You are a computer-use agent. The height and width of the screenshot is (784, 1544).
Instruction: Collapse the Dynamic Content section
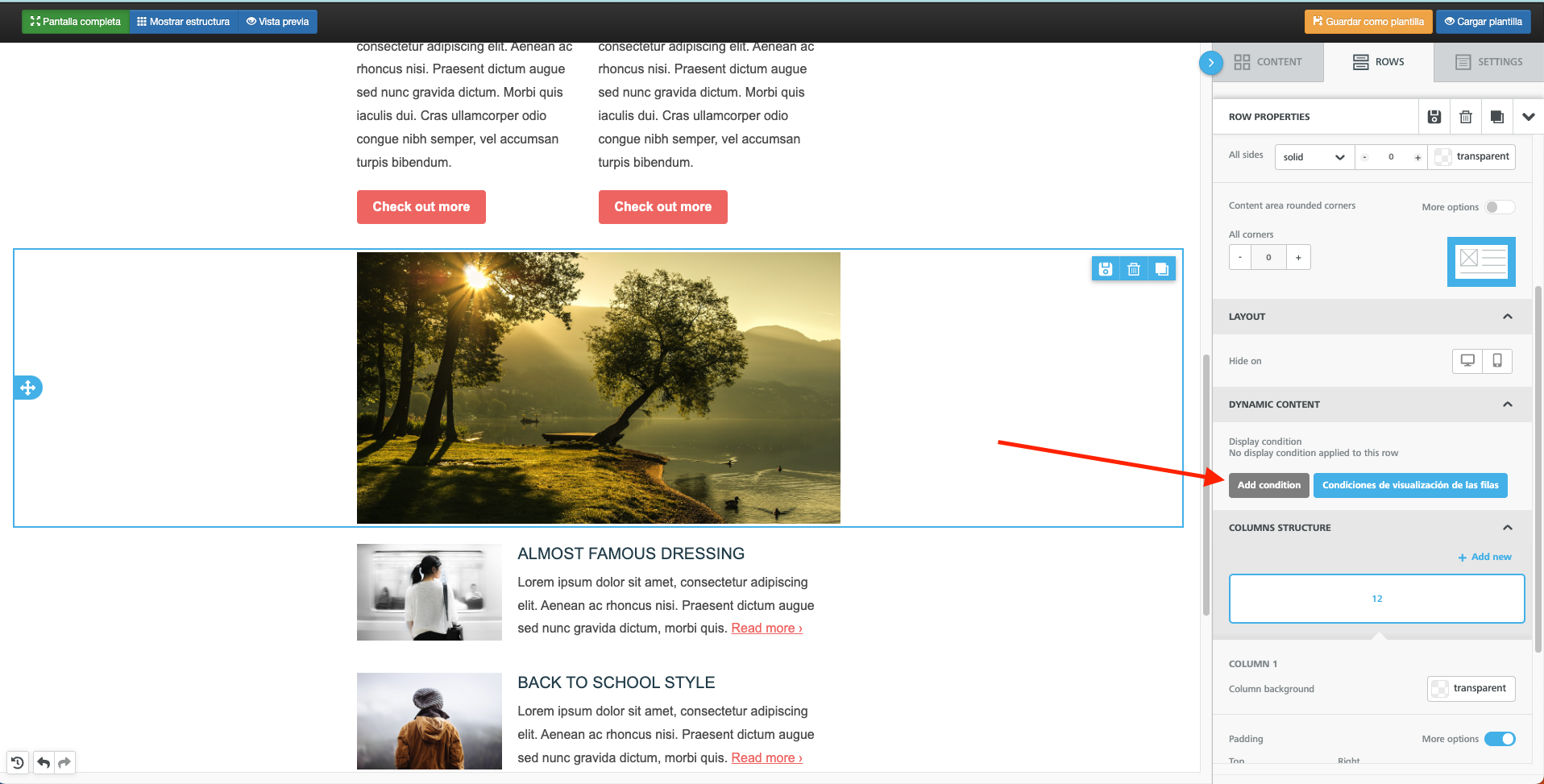[x=1507, y=404]
